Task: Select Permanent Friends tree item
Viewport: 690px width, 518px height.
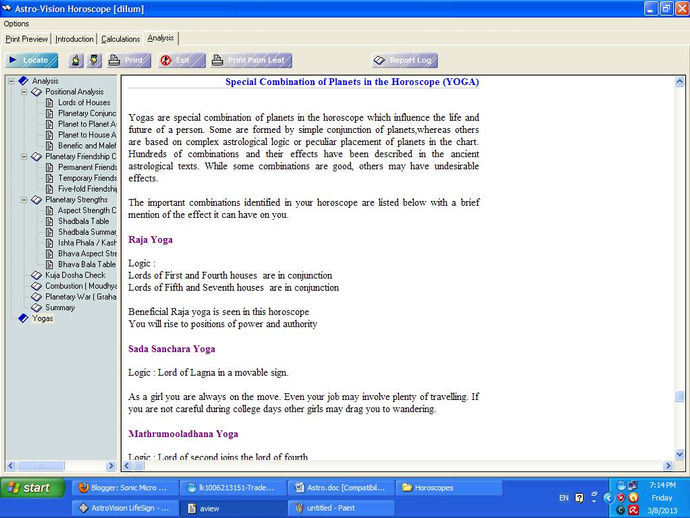Action: click(87, 167)
